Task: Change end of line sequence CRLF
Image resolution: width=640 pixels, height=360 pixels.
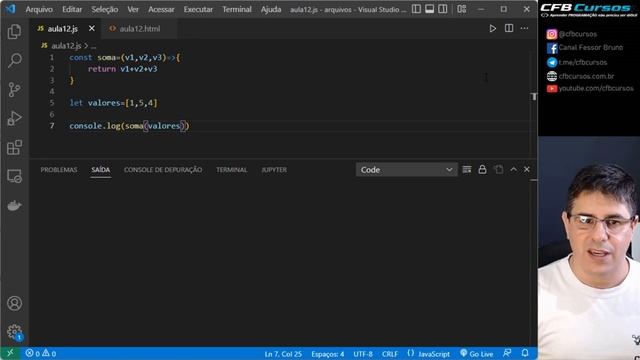Action: point(390,354)
